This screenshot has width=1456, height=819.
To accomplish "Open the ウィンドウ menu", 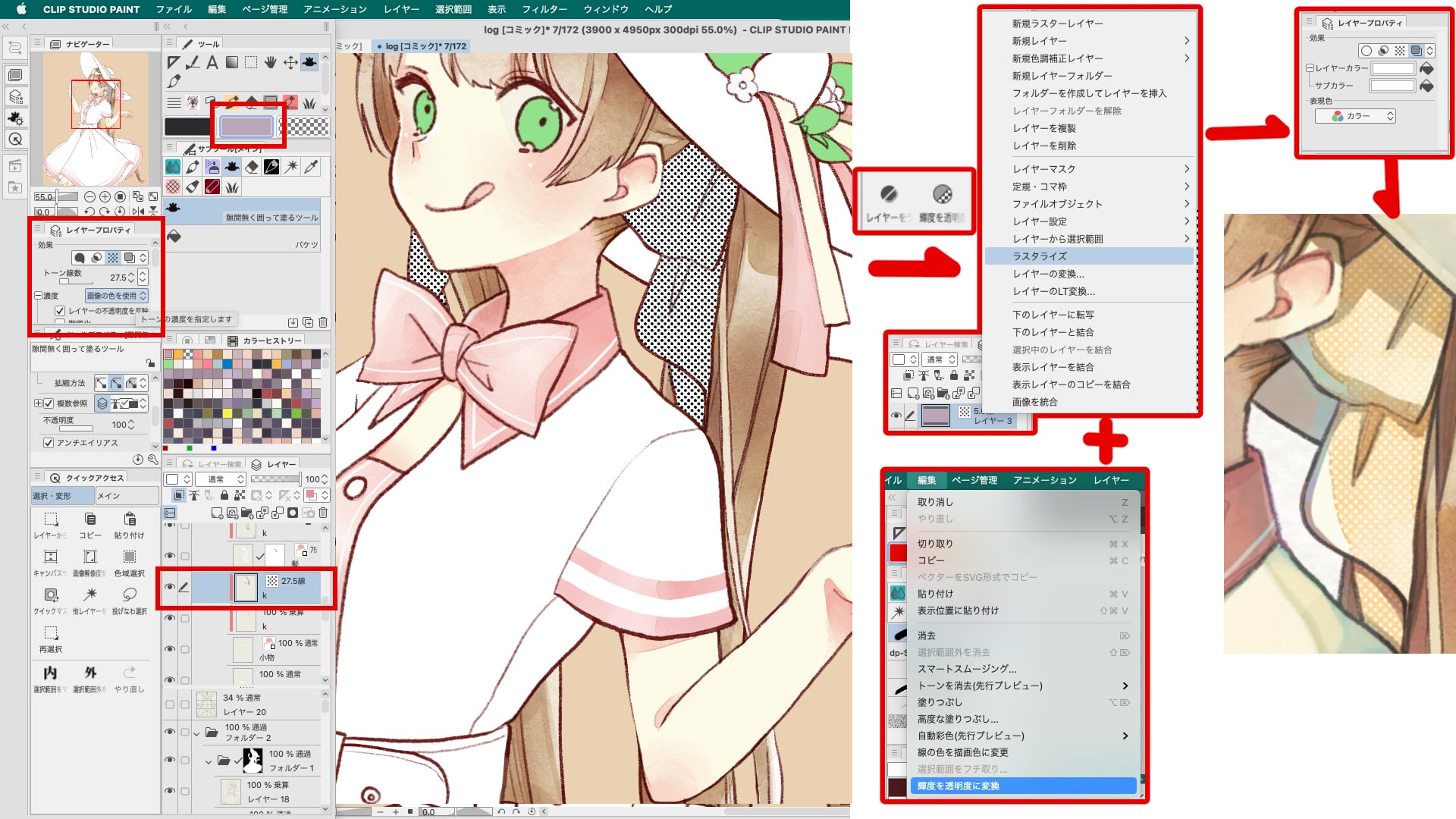I will (606, 9).
